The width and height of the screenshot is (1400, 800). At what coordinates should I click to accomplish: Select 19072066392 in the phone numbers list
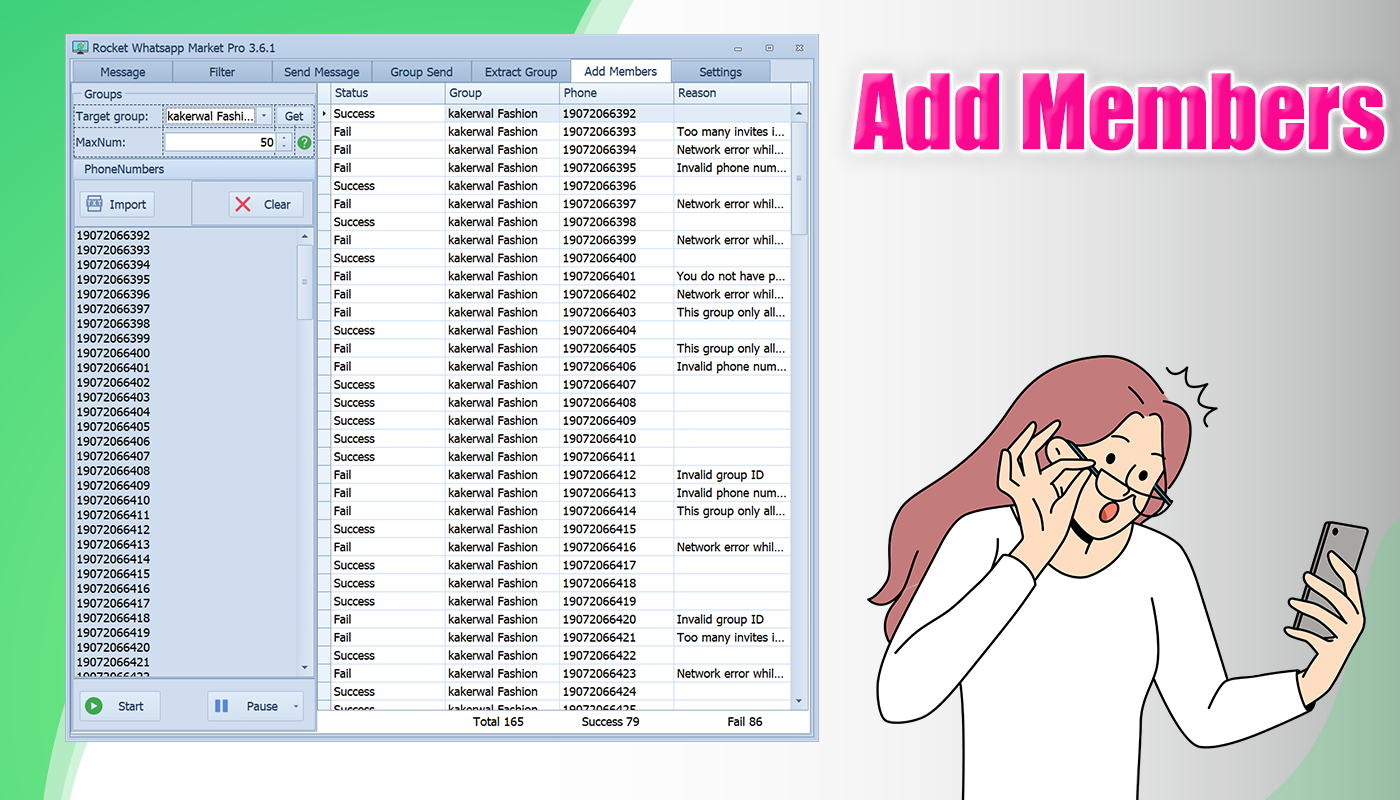click(x=113, y=235)
